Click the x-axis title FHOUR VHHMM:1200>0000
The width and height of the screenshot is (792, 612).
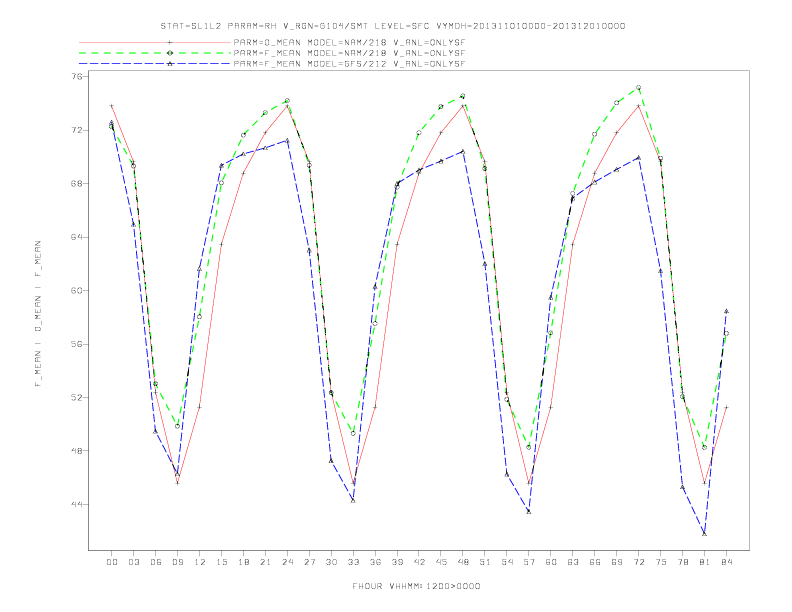[416, 586]
